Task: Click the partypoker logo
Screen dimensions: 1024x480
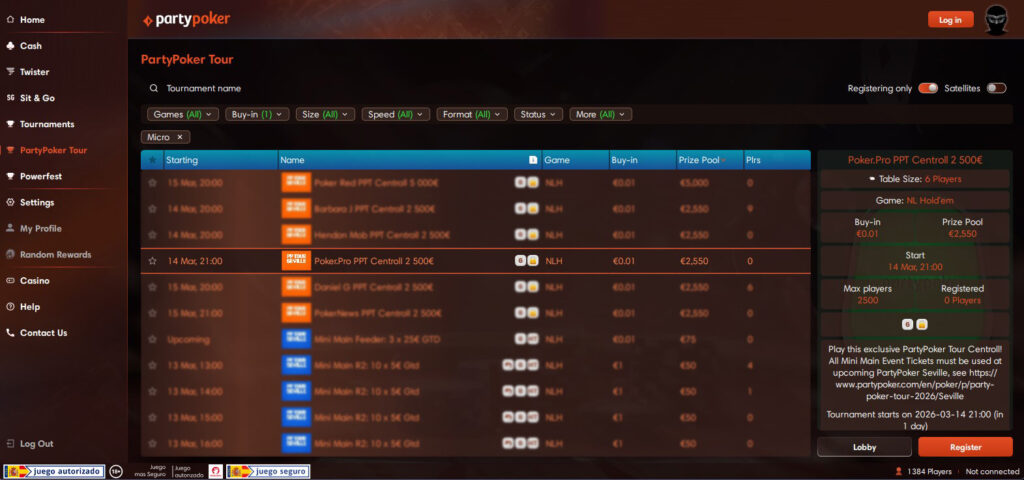Action: click(x=187, y=20)
